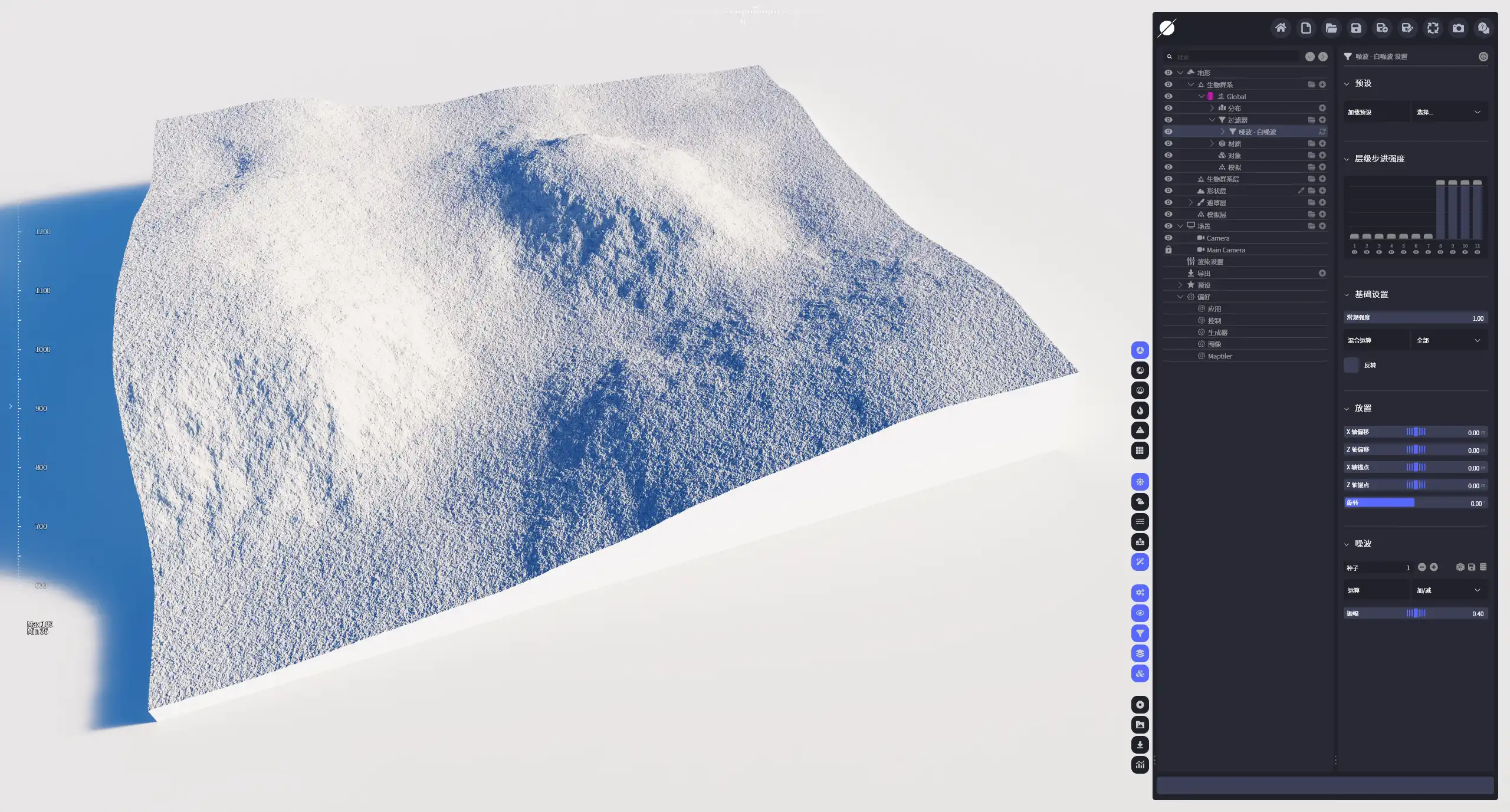Click the home icon in top toolbar
The image size is (1510, 812).
[1281, 28]
